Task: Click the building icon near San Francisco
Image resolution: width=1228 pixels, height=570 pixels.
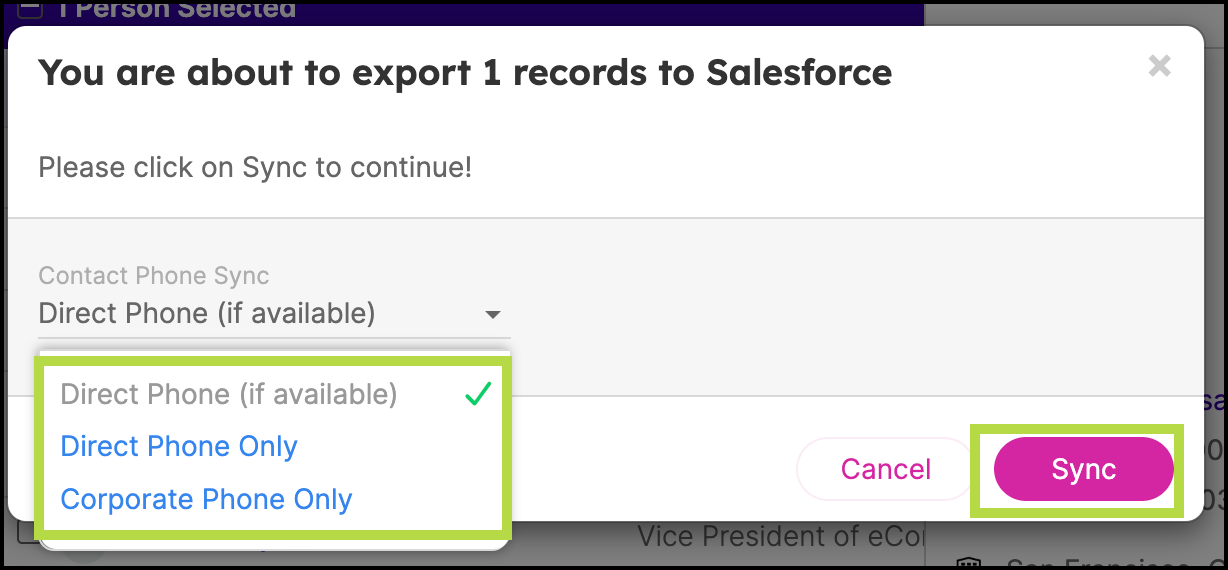Action: coord(967,564)
